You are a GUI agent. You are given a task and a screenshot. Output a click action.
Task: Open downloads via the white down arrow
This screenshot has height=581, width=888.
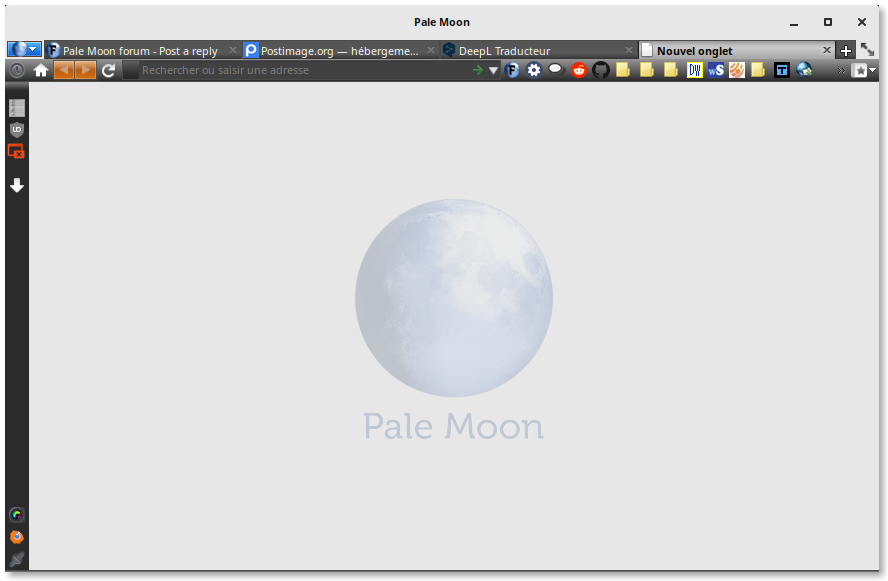17,185
